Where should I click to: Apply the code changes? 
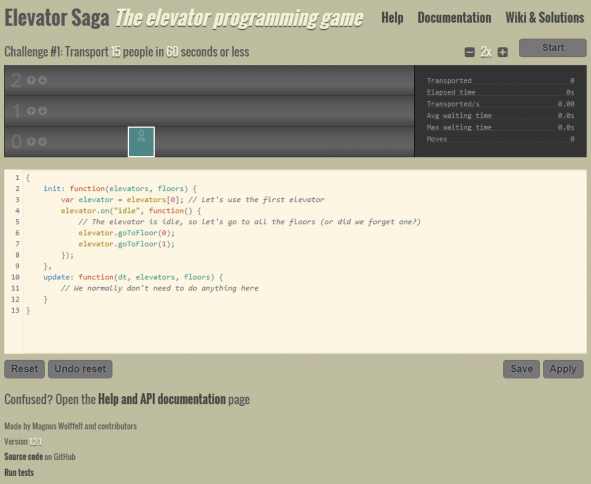[x=563, y=369]
